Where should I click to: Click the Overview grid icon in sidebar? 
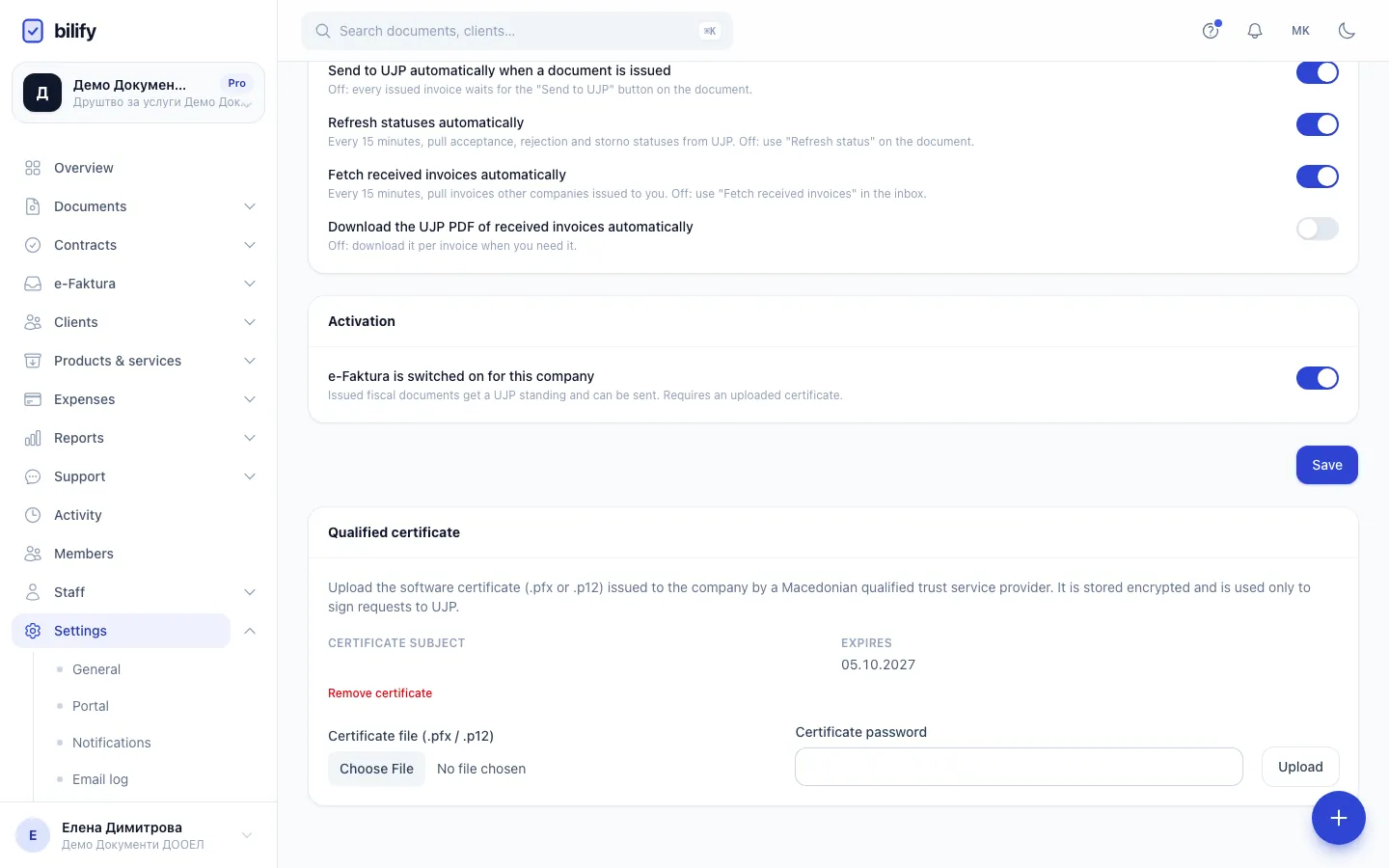coord(33,168)
